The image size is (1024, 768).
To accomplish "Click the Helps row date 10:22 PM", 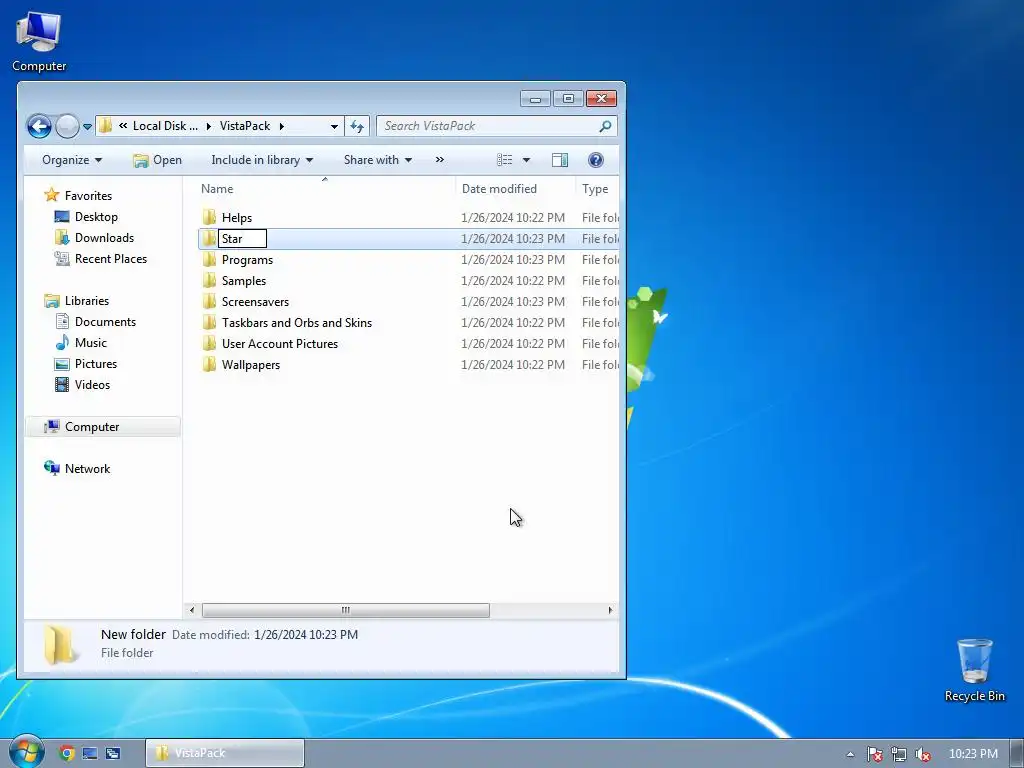I will pos(513,217).
